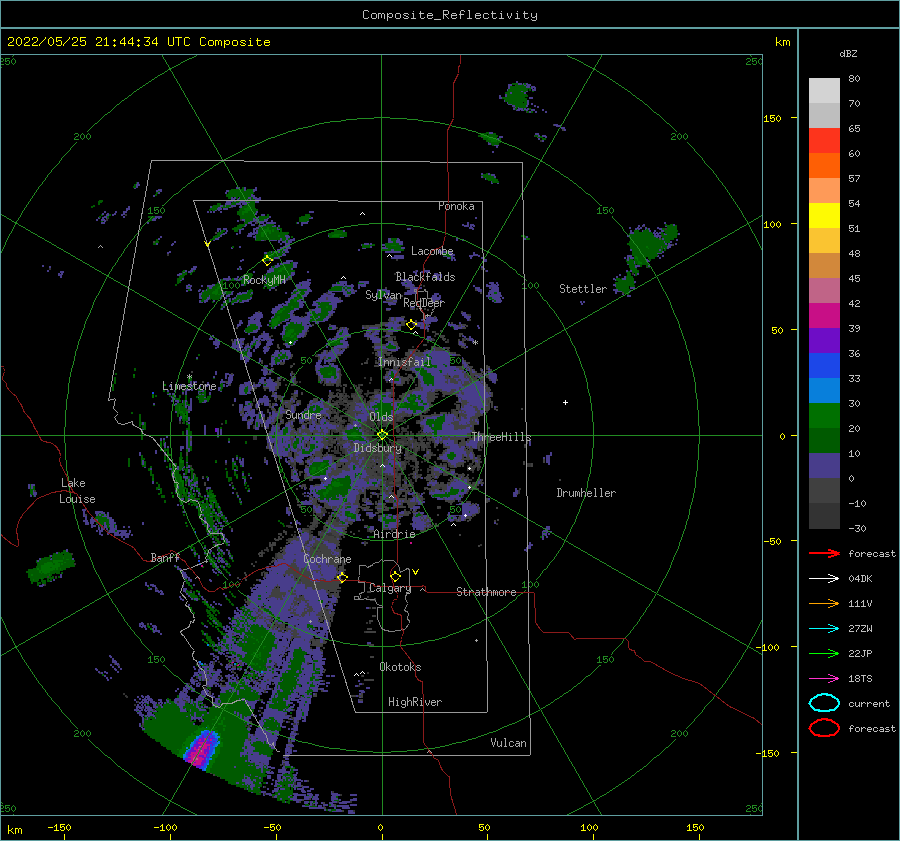This screenshot has height=841, width=900.
Task: Click the light blue 33 dBZ color band
Action: [824, 390]
